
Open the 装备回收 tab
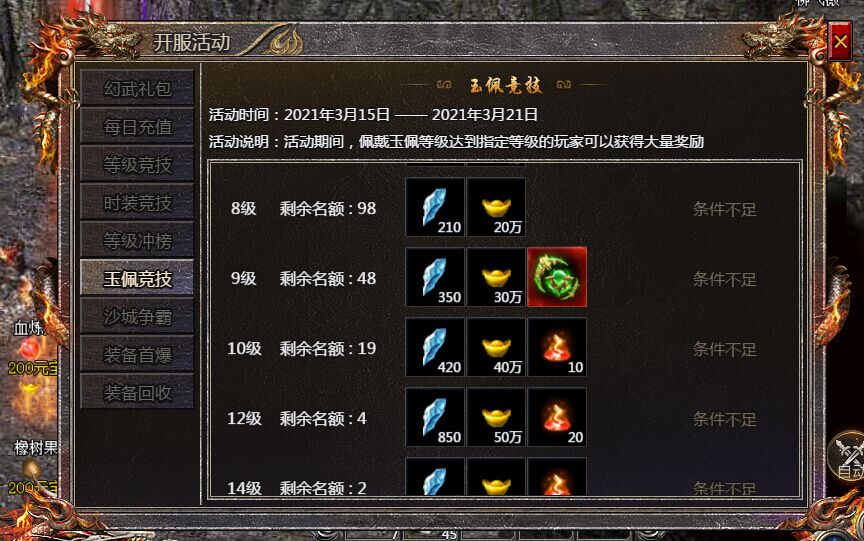(x=137, y=393)
